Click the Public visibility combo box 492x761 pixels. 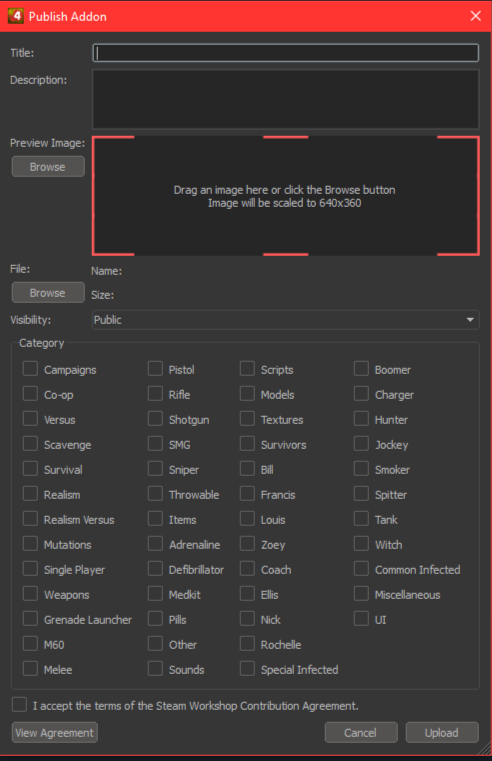tap(285, 320)
